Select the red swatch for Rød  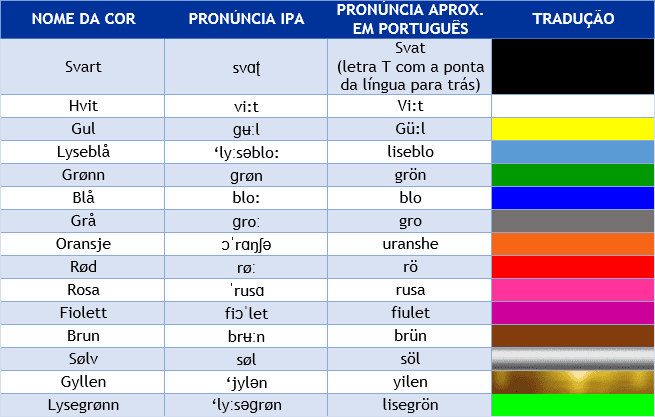(x=573, y=267)
